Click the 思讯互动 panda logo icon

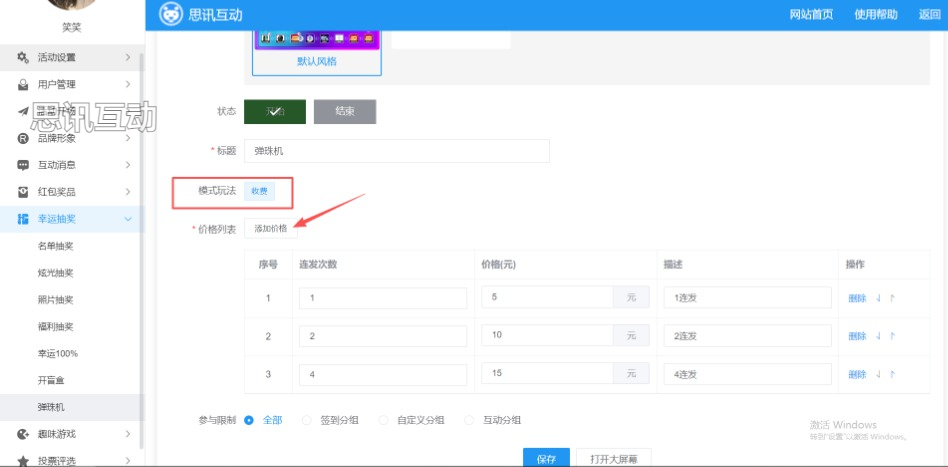[x=173, y=15]
